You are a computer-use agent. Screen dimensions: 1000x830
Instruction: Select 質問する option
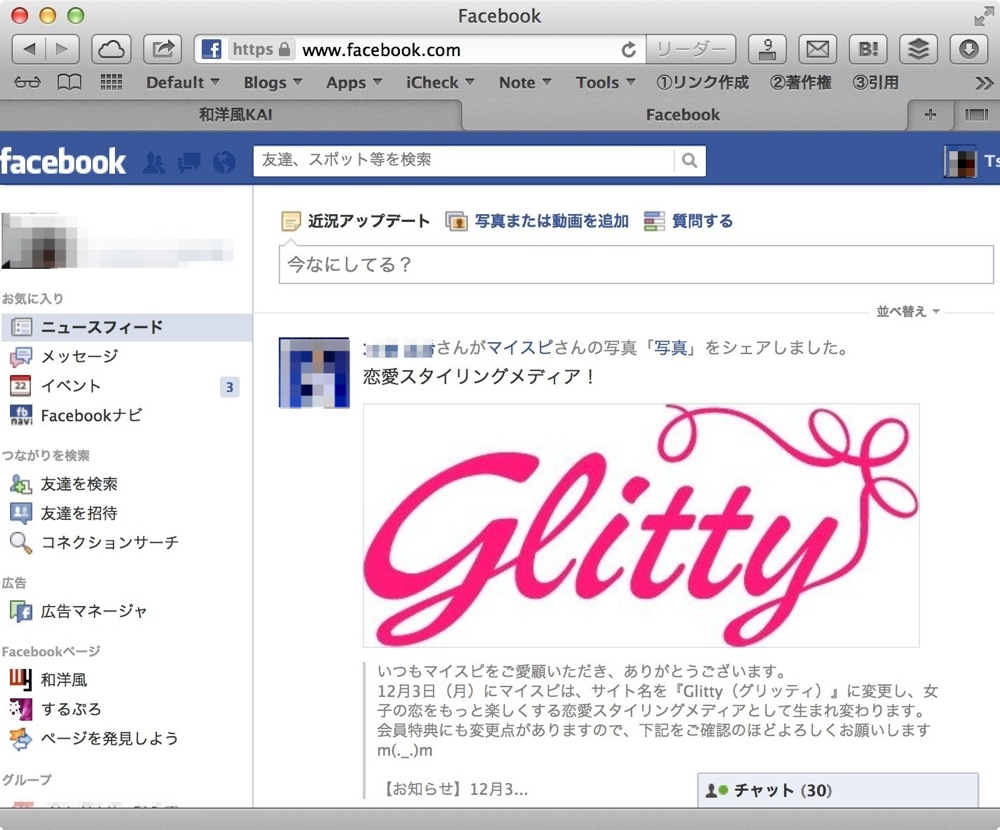[688, 221]
